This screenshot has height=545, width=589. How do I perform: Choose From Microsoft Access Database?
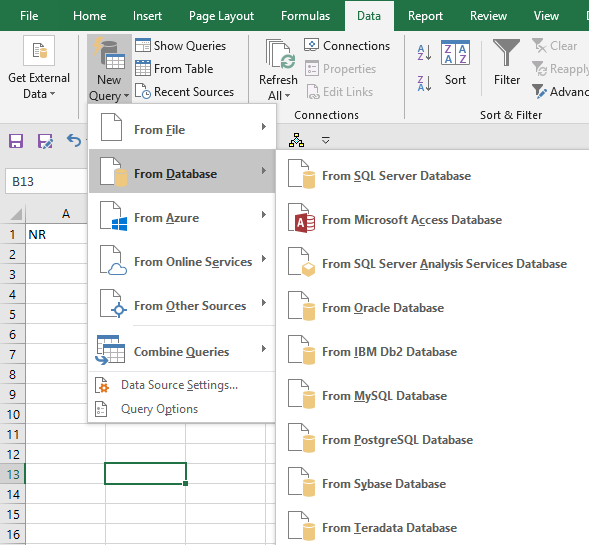433,217
